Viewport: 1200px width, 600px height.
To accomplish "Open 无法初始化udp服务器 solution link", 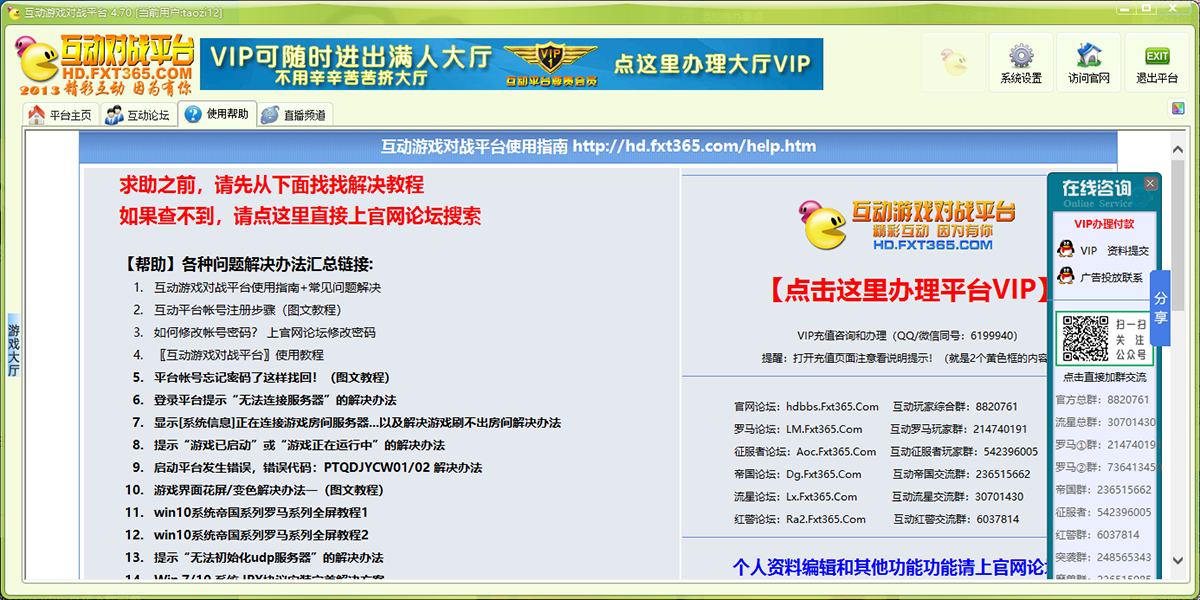I will click(268, 557).
